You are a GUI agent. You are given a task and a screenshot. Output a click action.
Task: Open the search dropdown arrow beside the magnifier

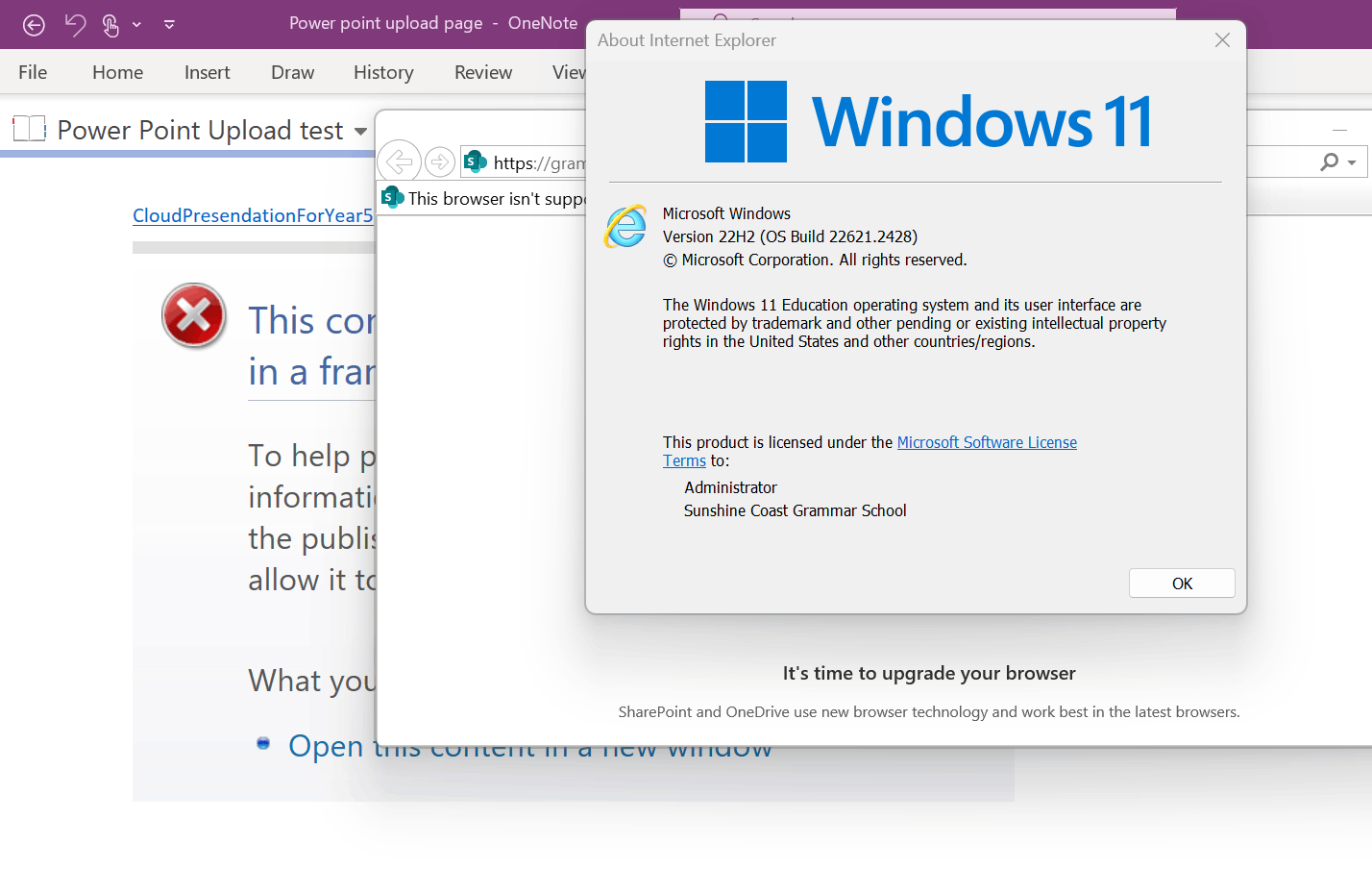pos(1352,162)
